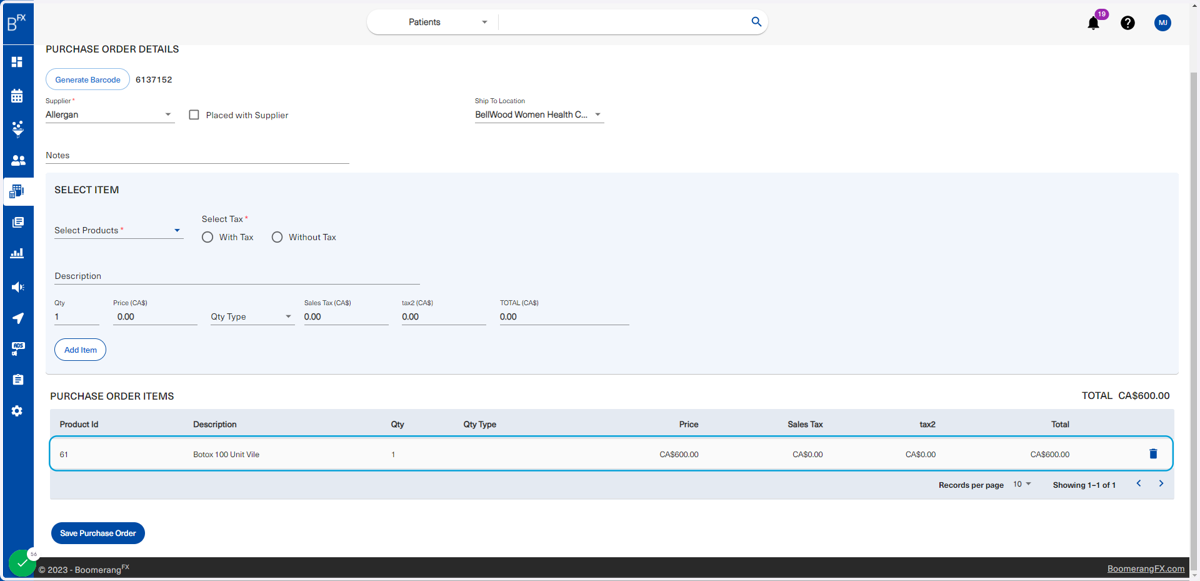
Task: Open the ADS icon in sidebar
Action: click(x=17, y=349)
